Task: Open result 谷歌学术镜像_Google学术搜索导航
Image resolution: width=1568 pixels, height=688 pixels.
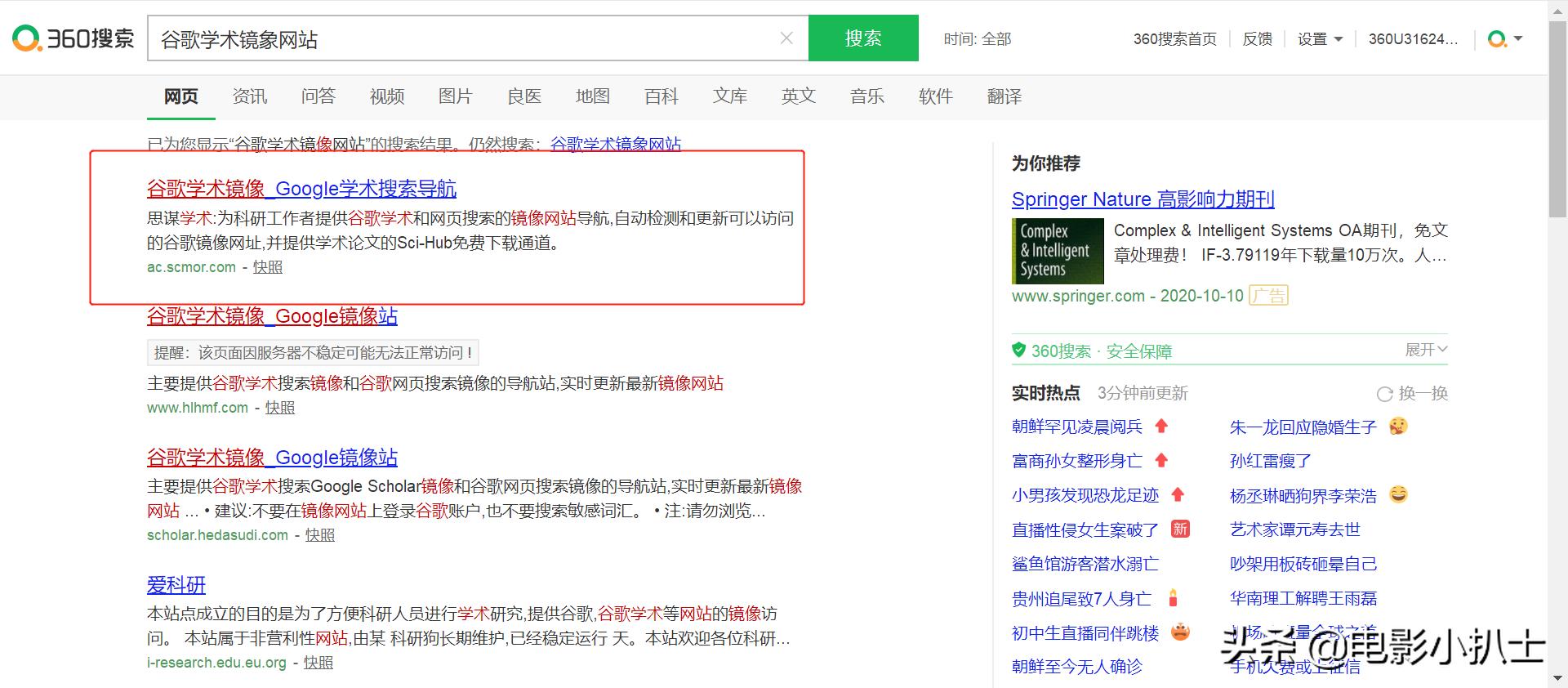Action: pyautogui.click(x=301, y=189)
